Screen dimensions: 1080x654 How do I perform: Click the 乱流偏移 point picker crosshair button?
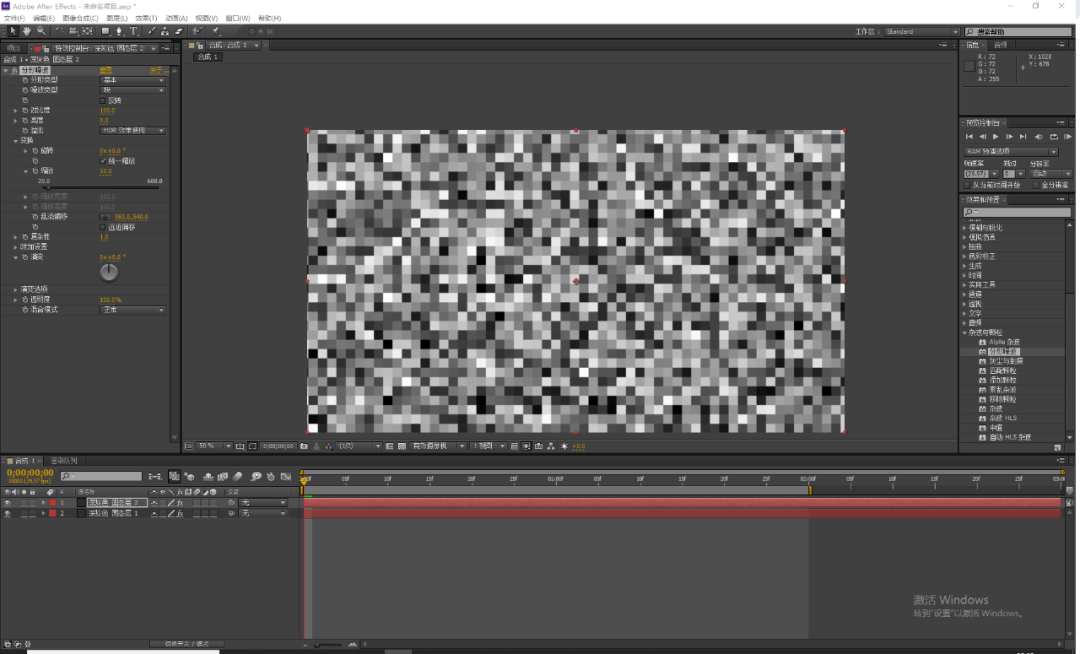click(x=105, y=217)
